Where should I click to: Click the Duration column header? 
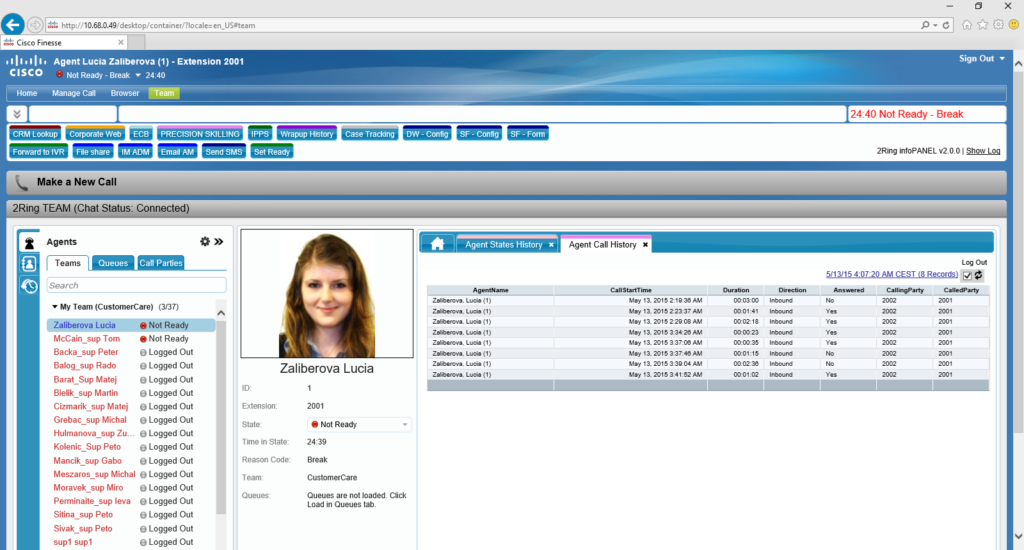pos(735,290)
